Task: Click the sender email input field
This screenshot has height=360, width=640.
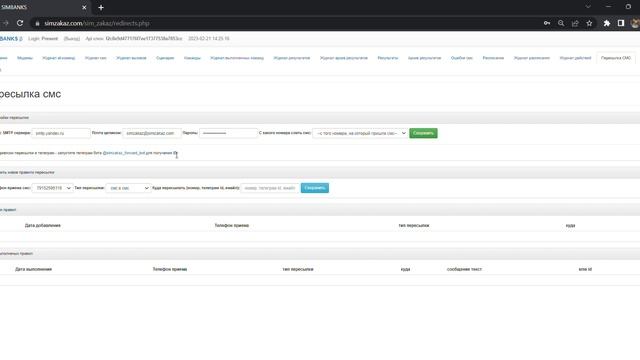Action: 151,133
